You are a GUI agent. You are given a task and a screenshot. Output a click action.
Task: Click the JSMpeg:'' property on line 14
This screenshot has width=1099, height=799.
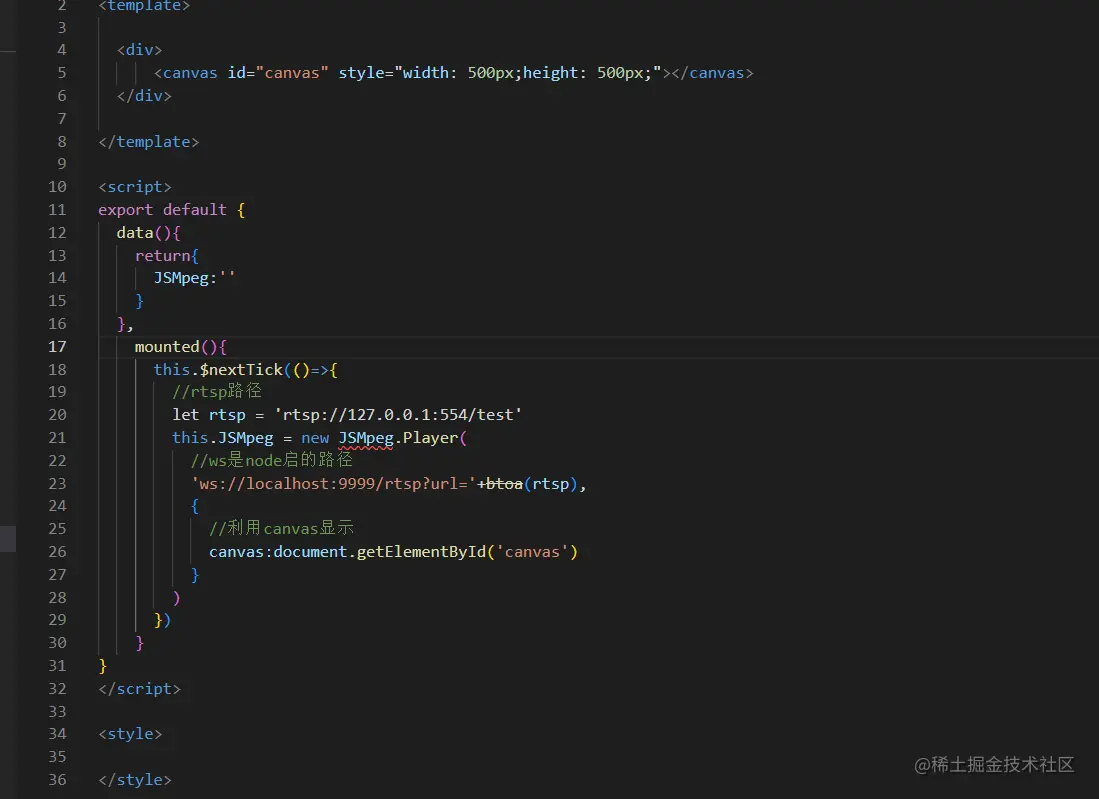tap(194, 278)
